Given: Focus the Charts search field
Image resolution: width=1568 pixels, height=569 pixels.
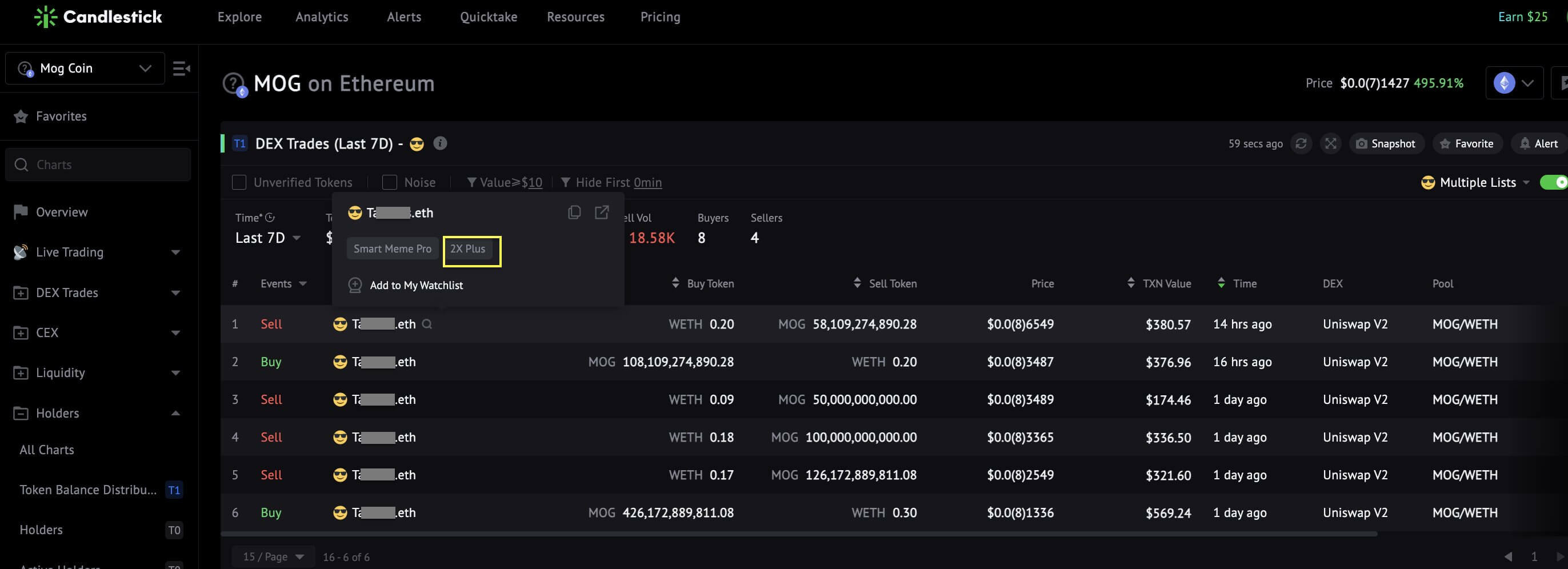Looking at the screenshot, I should point(98,165).
